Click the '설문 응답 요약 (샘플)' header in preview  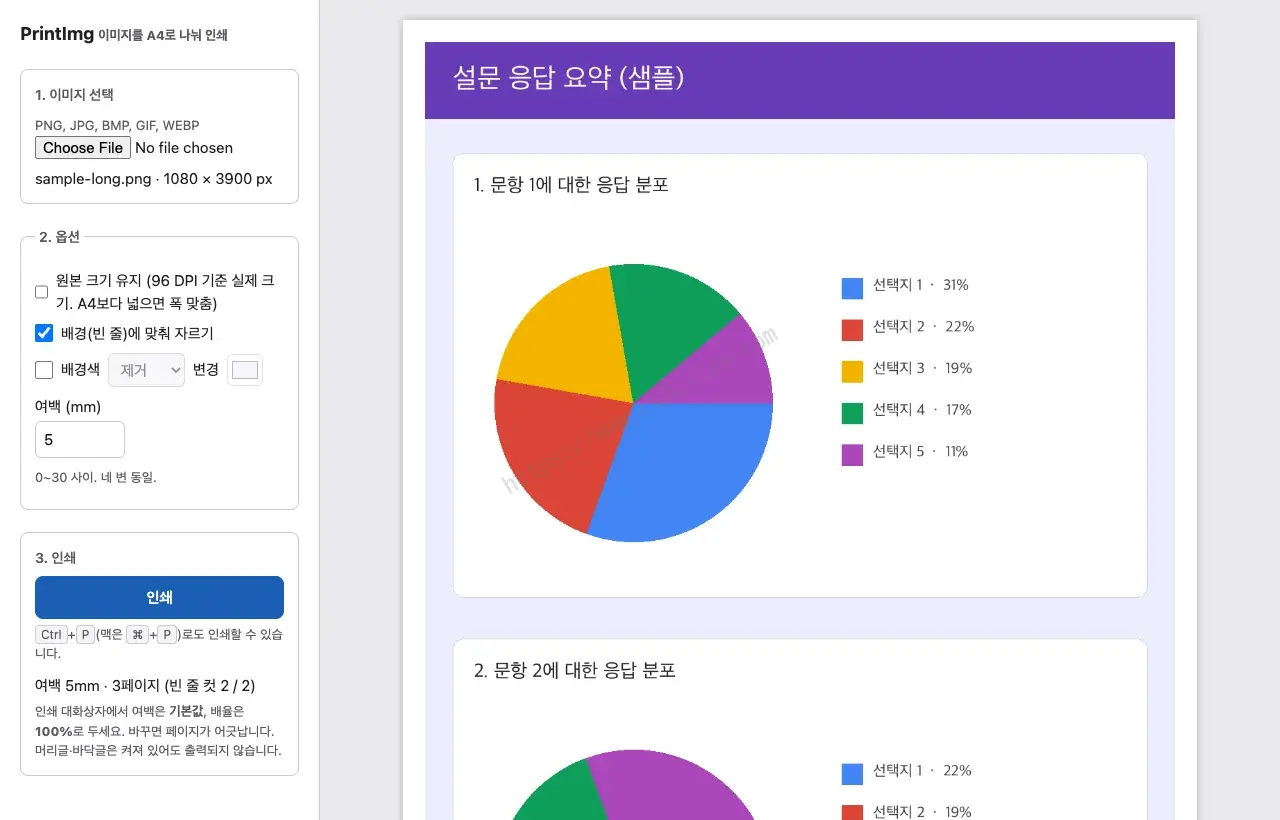tap(568, 78)
